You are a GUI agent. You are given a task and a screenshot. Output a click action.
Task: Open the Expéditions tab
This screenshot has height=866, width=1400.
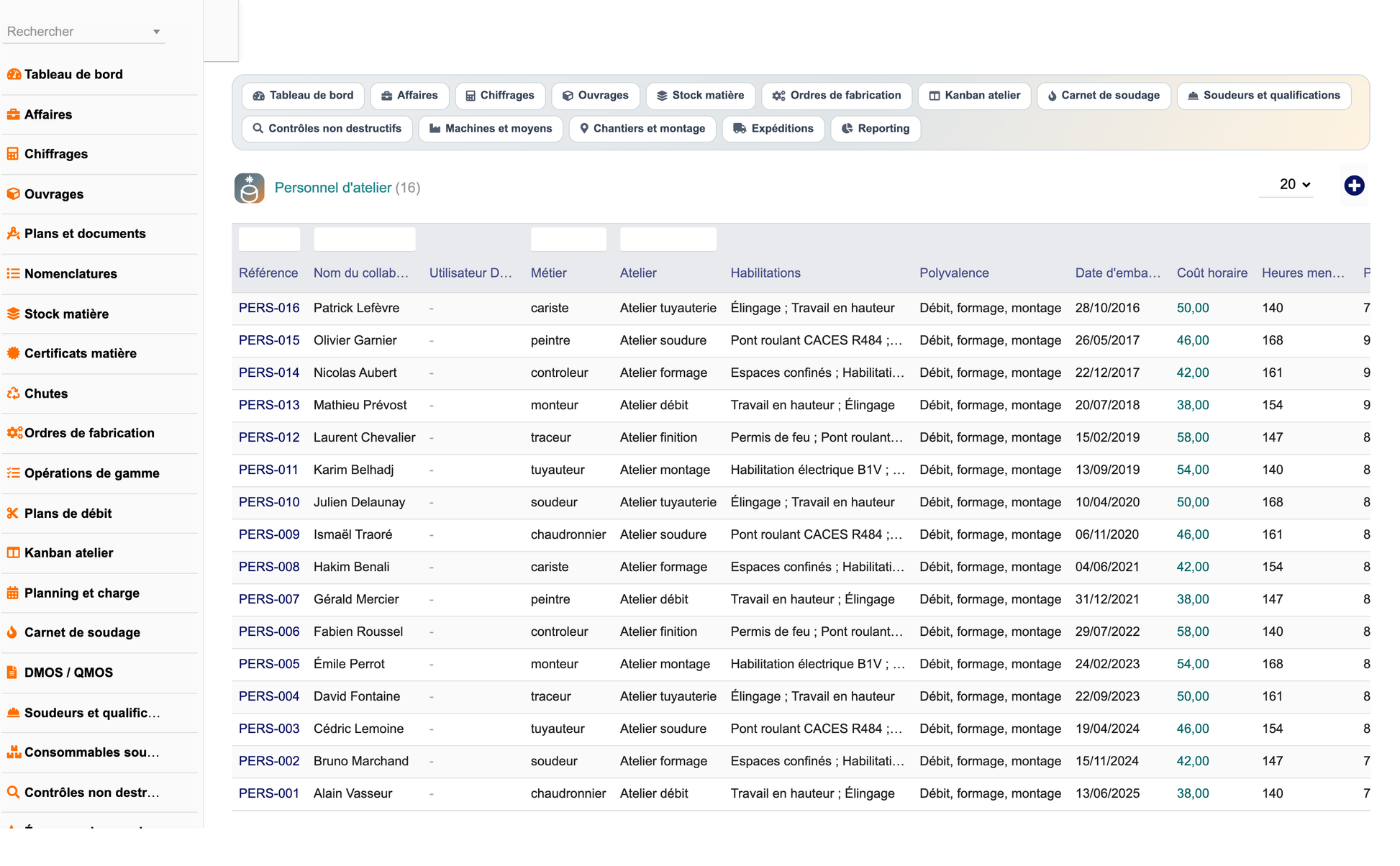tap(773, 129)
